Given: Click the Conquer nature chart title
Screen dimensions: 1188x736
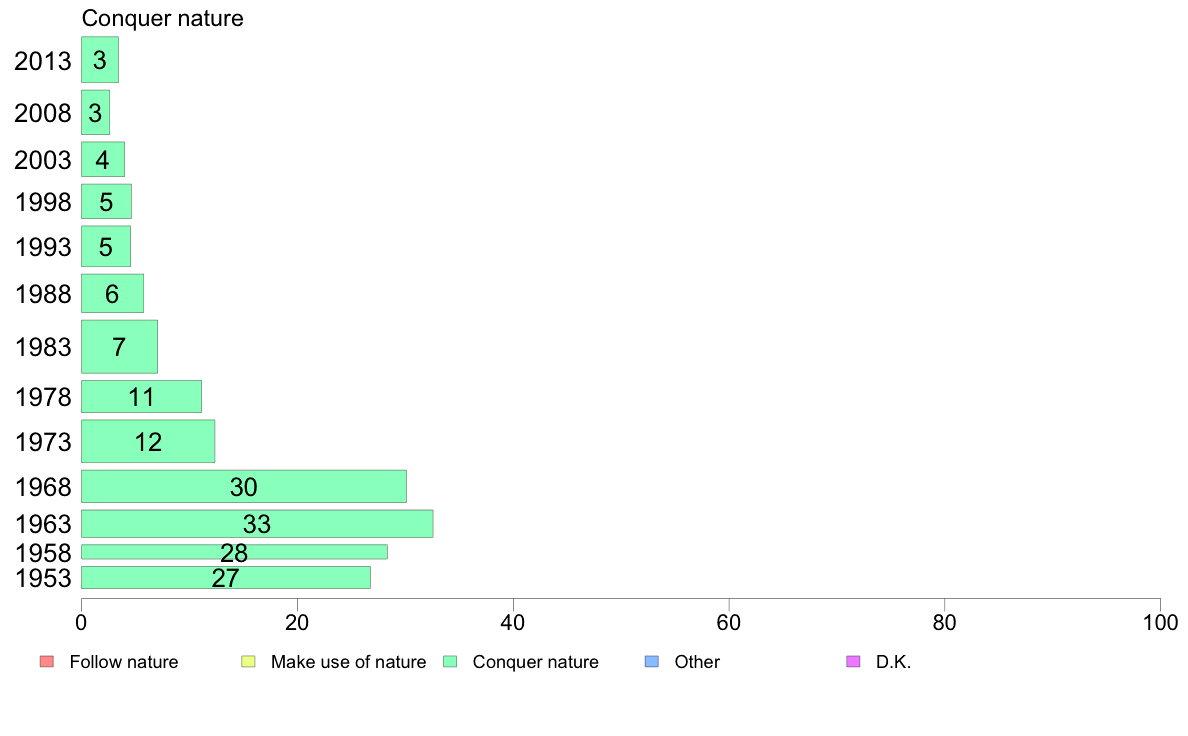Looking at the screenshot, I should tap(162, 18).
